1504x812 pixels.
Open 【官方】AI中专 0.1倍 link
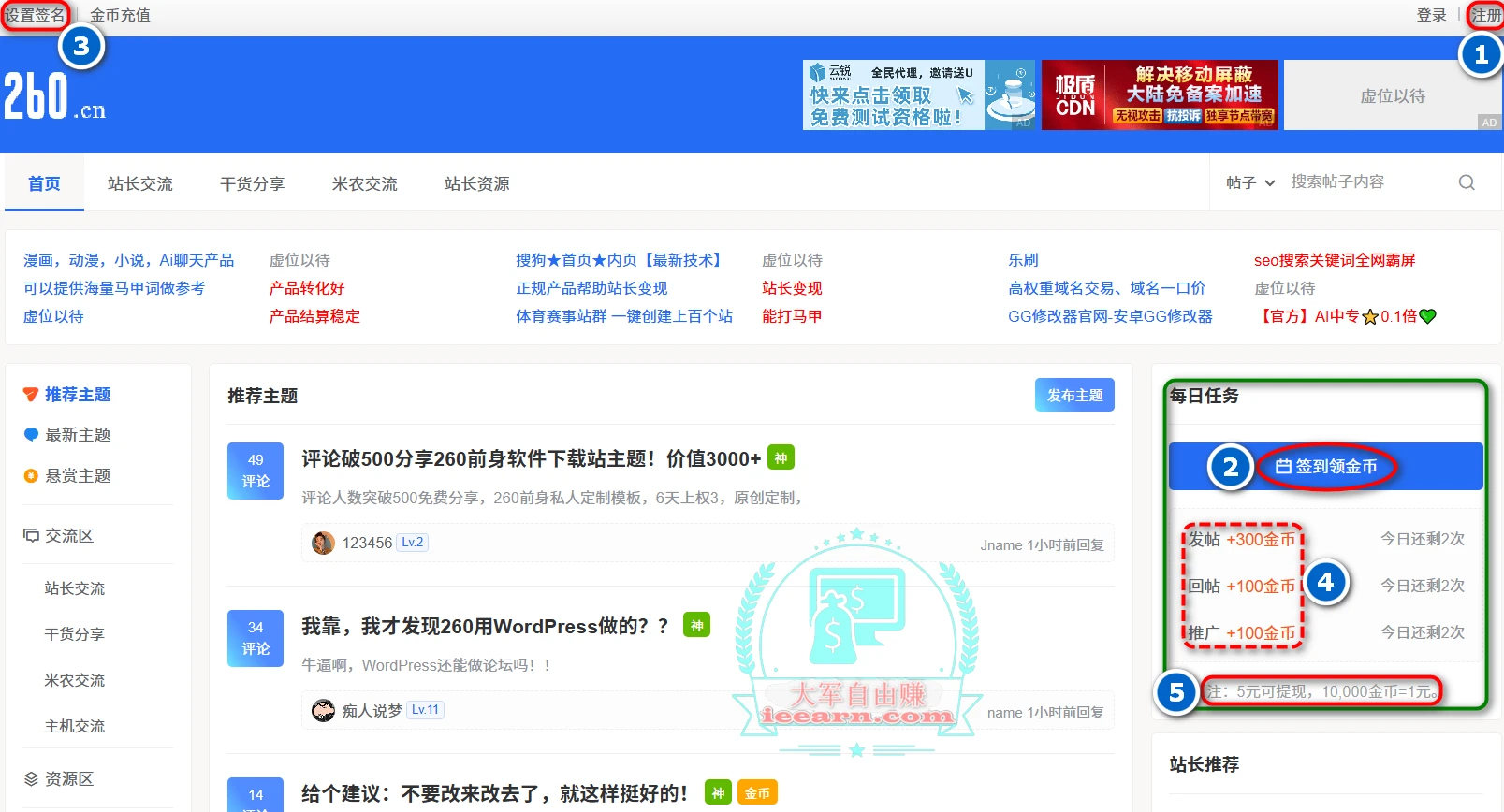click(x=1345, y=316)
